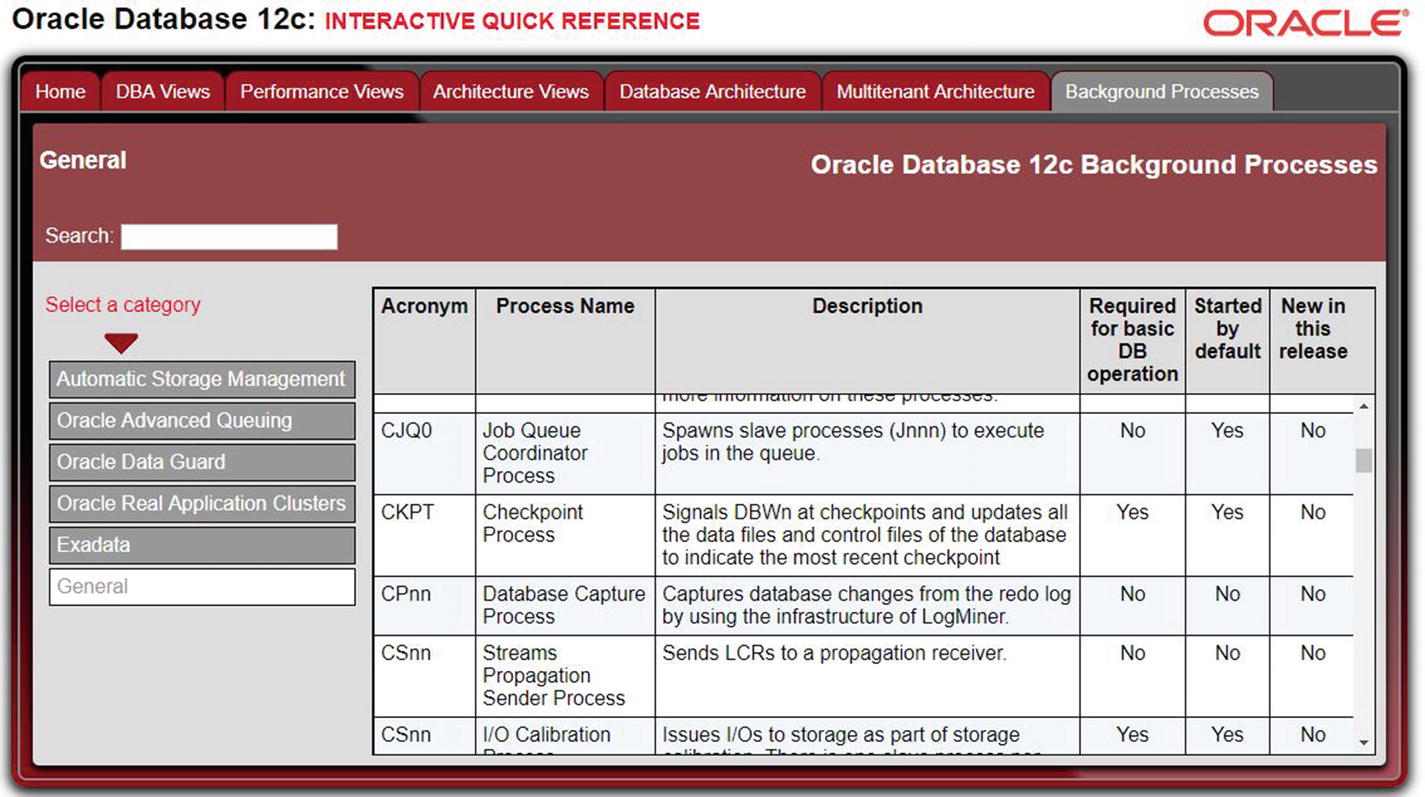This screenshot has height=797, width=1425.
Task: Select the Oracle Data Guard category
Action: coord(202,462)
